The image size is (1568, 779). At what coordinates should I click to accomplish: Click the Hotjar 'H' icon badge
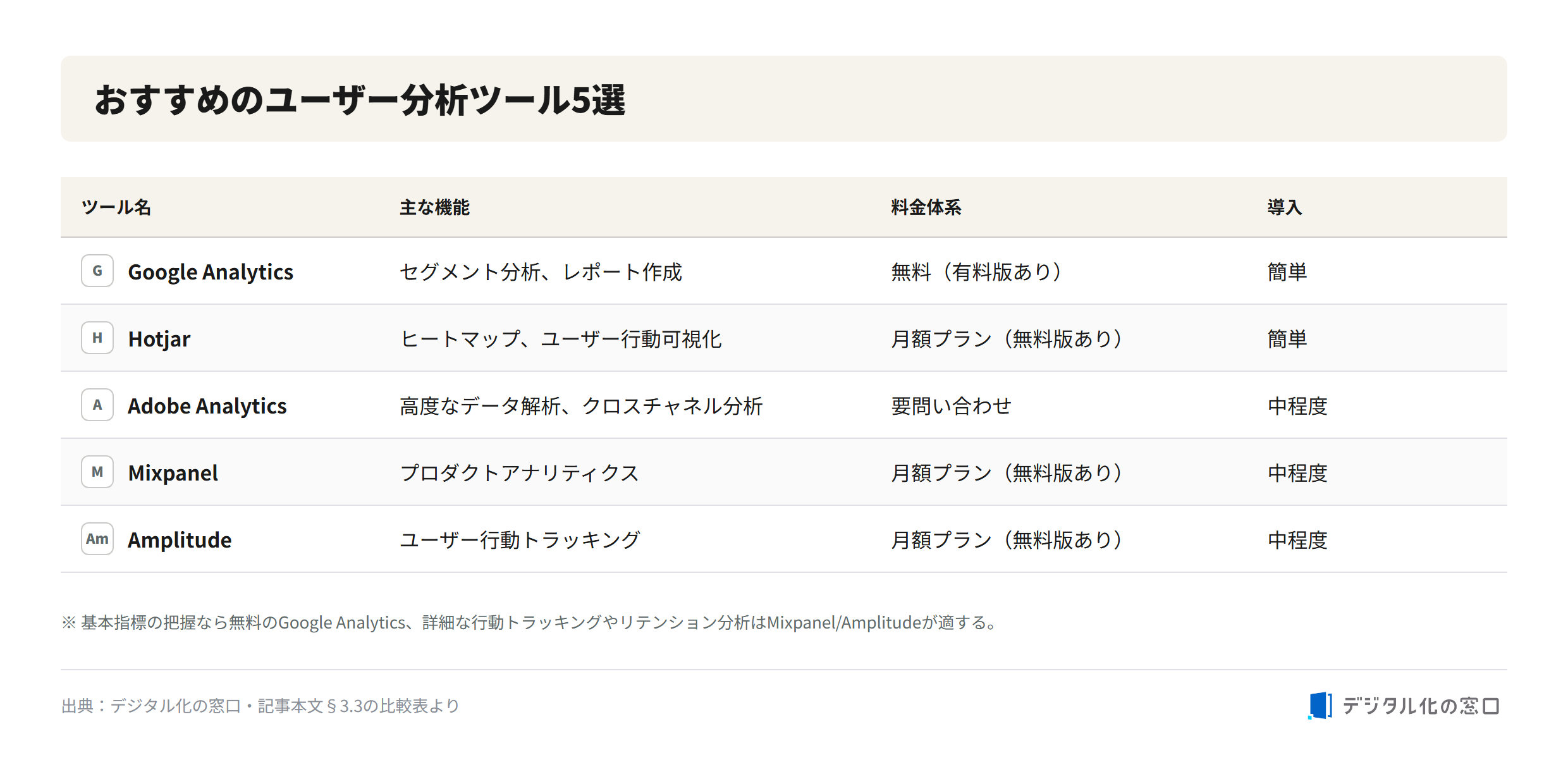pyautogui.click(x=97, y=338)
